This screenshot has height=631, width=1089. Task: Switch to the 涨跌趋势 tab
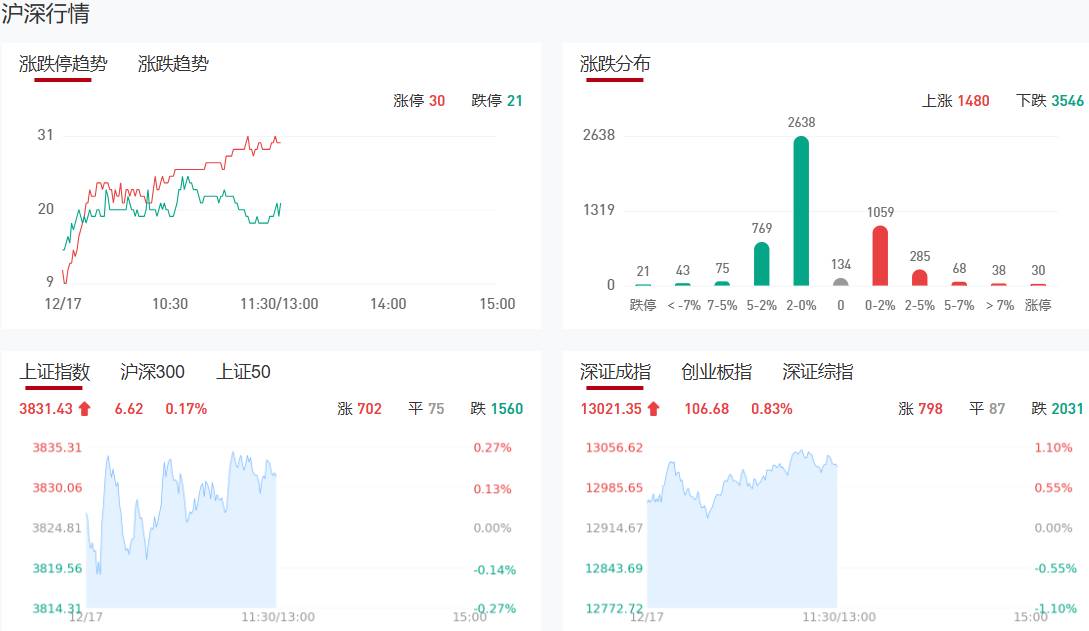click(173, 64)
